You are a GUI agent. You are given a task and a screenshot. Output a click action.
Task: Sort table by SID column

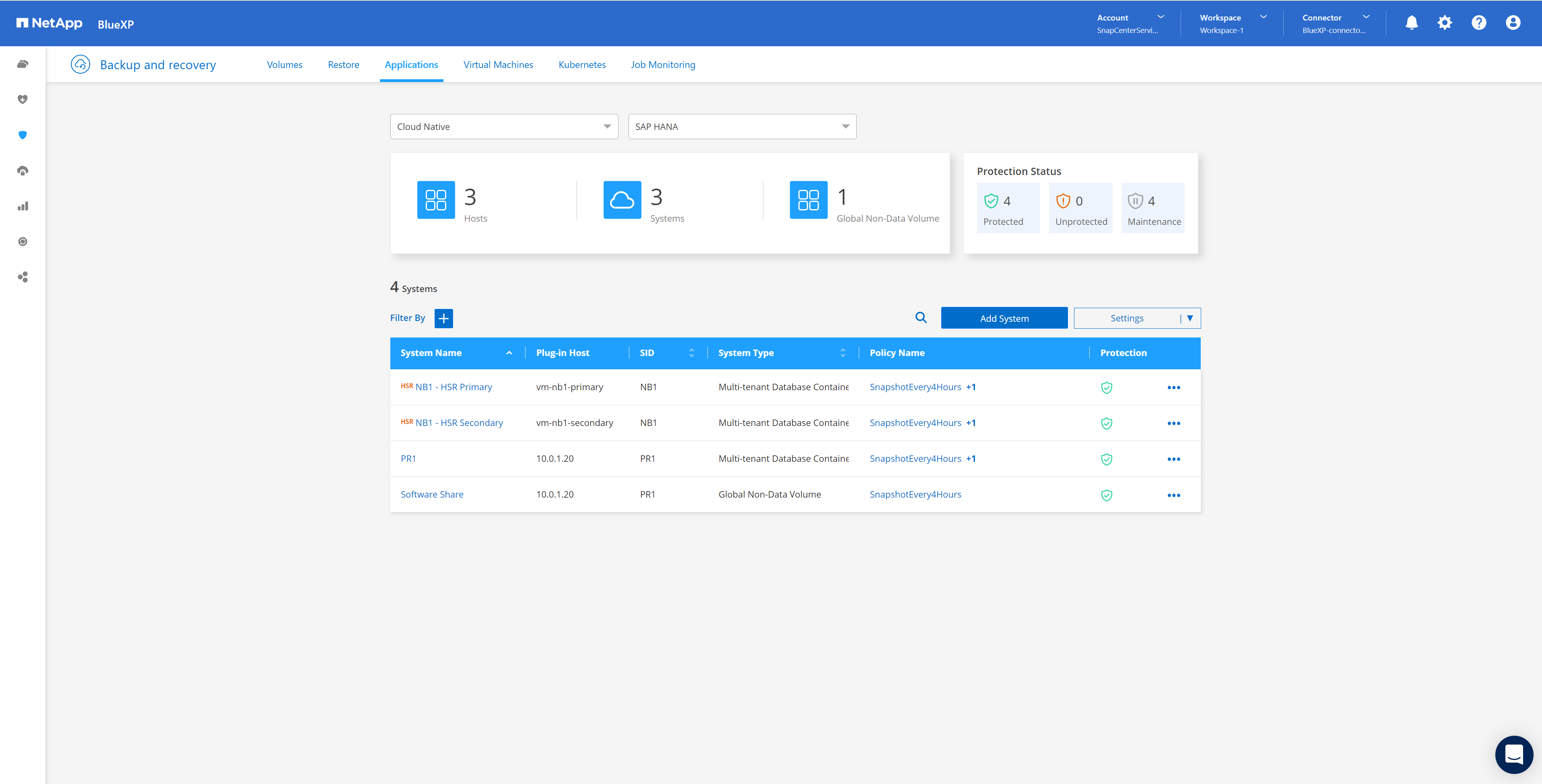pyautogui.click(x=691, y=353)
